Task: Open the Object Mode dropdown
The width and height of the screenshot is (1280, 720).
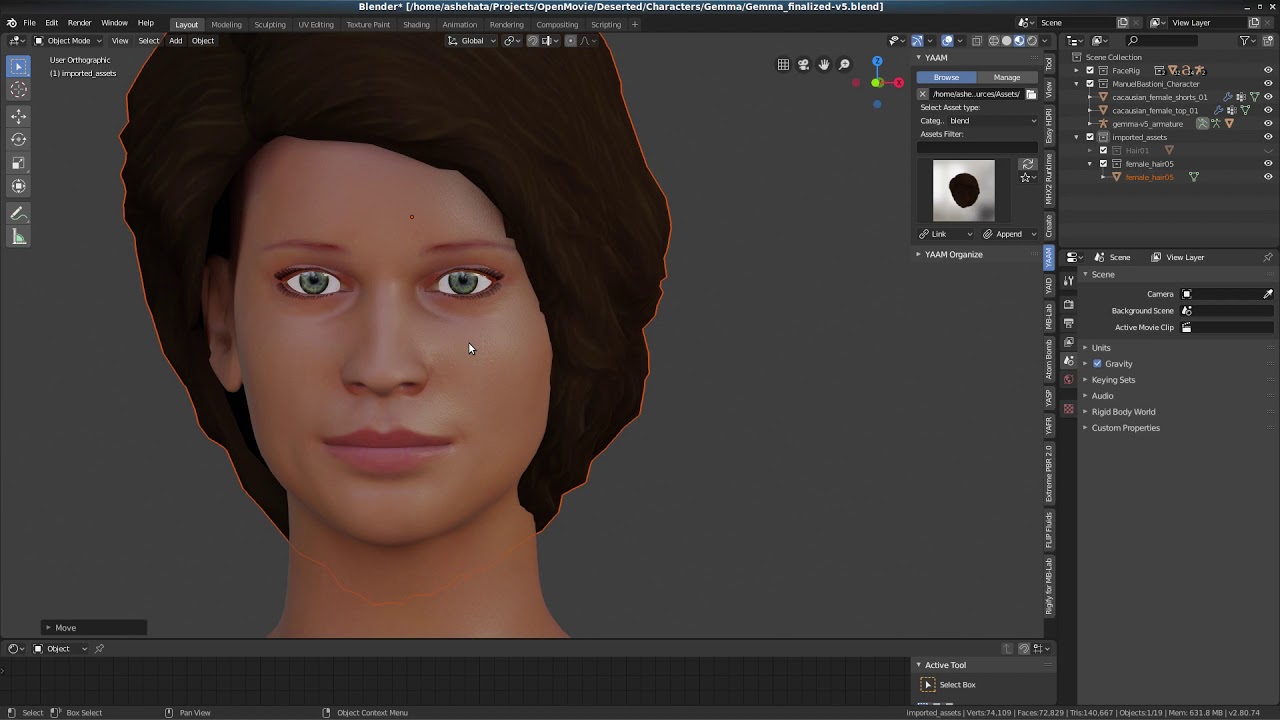Action: point(68,41)
